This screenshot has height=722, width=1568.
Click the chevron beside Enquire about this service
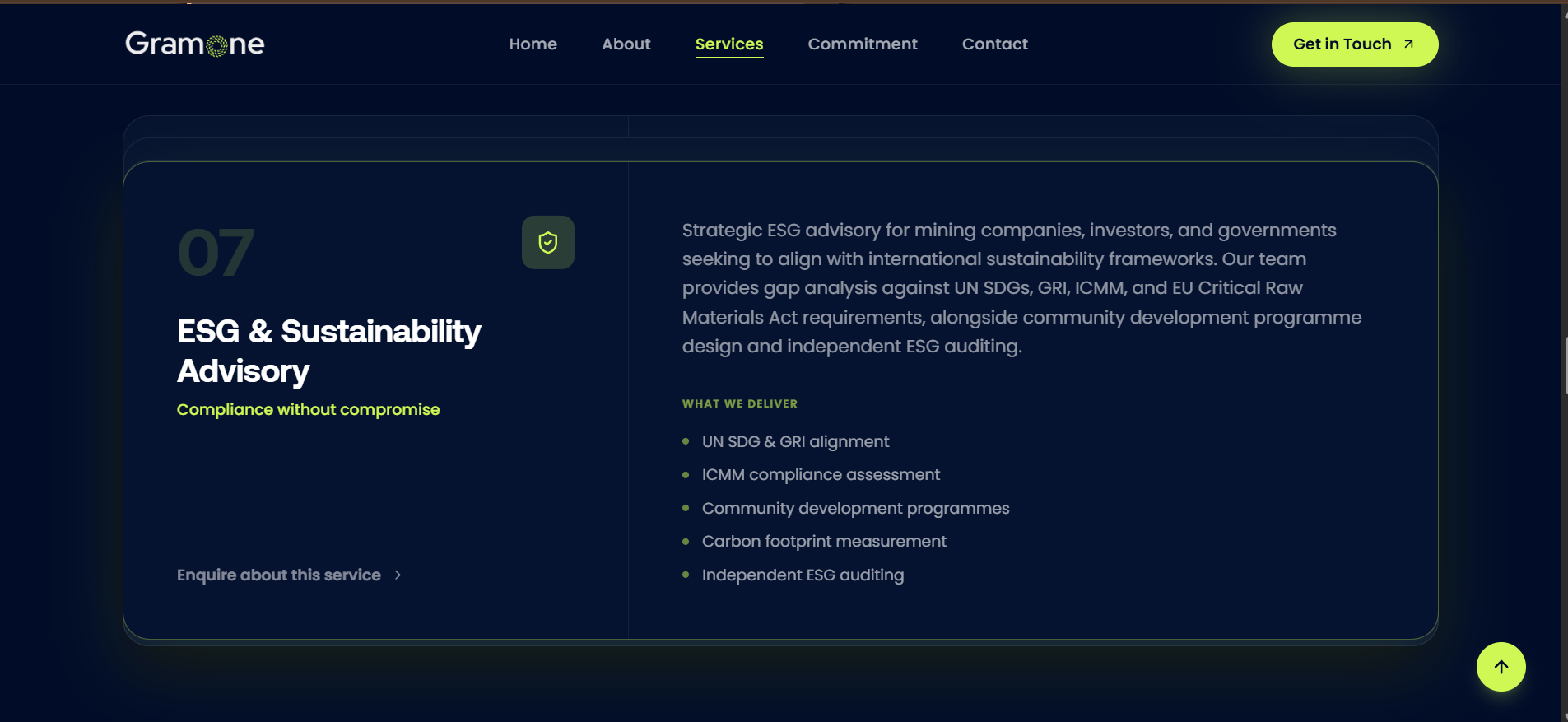tap(398, 575)
